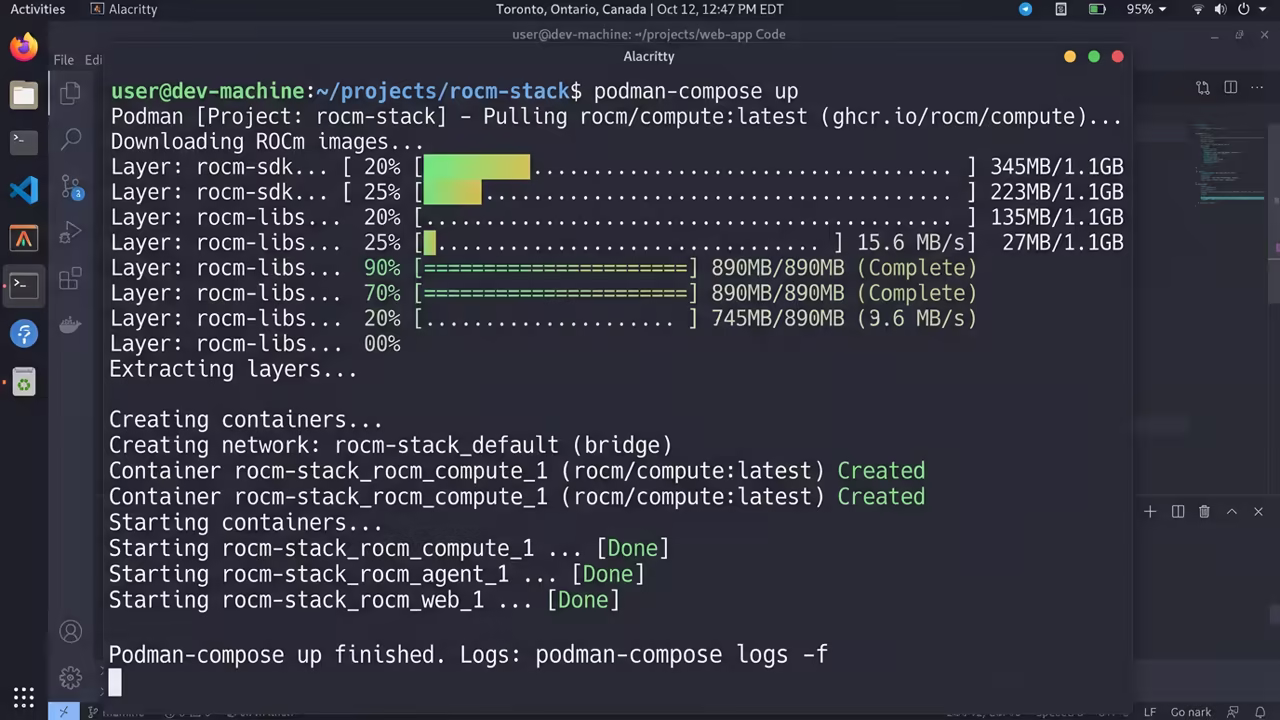1280x720 pixels.
Task: Open the power icon system menu
Action: click(1244, 9)
